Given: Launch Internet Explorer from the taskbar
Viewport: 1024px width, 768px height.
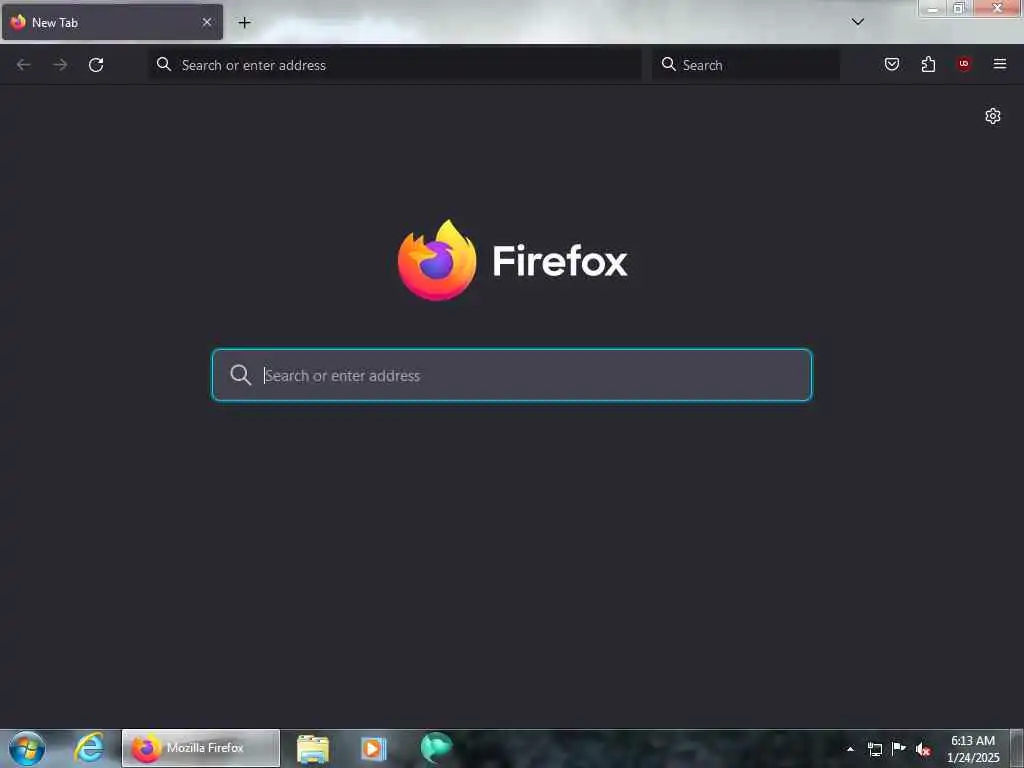Looking at the screenshot, I should click(x=89, y=748).
